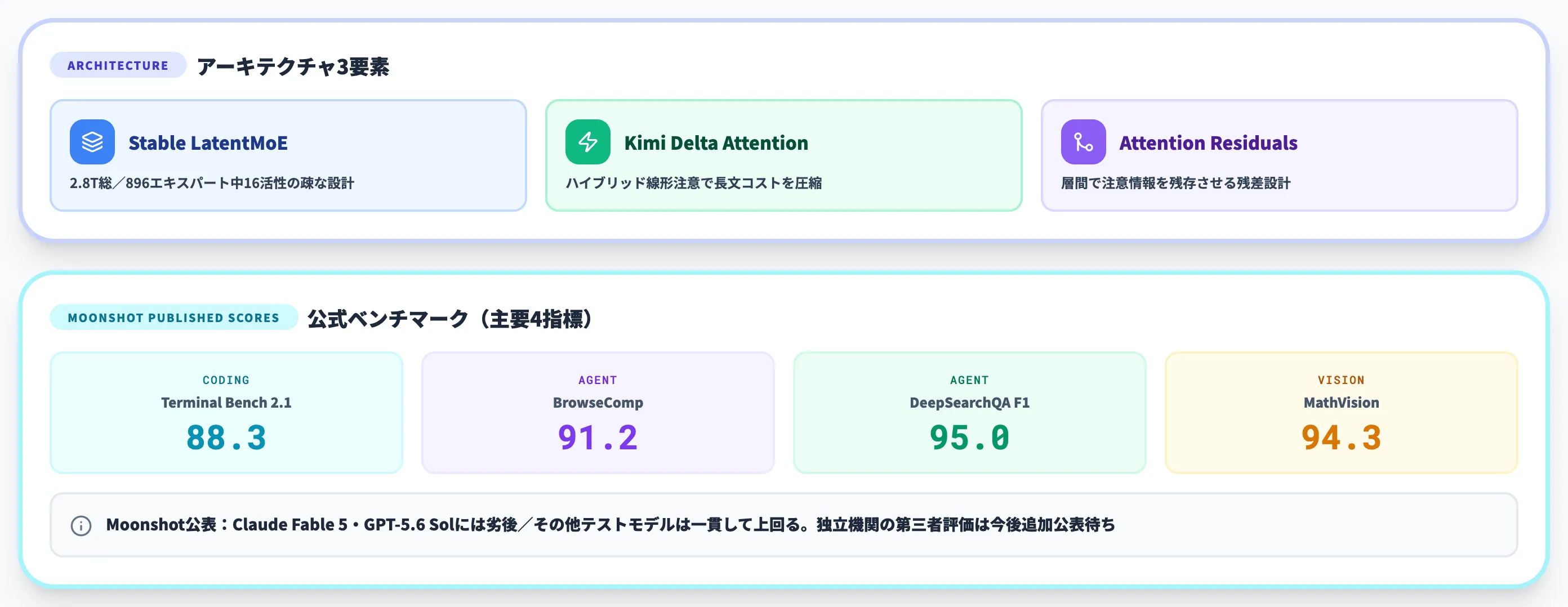The width and height of the screenshot is (1568, 607).
Task: Select the BrowseComp label
Action: click(x=598, y=403)
